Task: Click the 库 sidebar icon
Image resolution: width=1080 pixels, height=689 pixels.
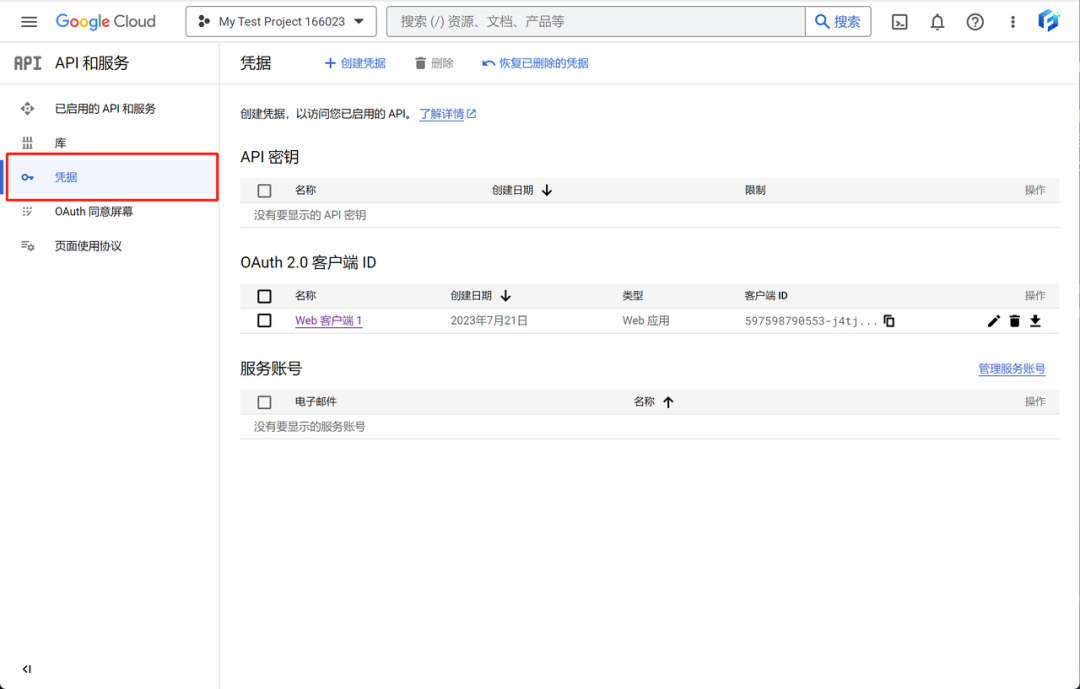Action: 28,143
